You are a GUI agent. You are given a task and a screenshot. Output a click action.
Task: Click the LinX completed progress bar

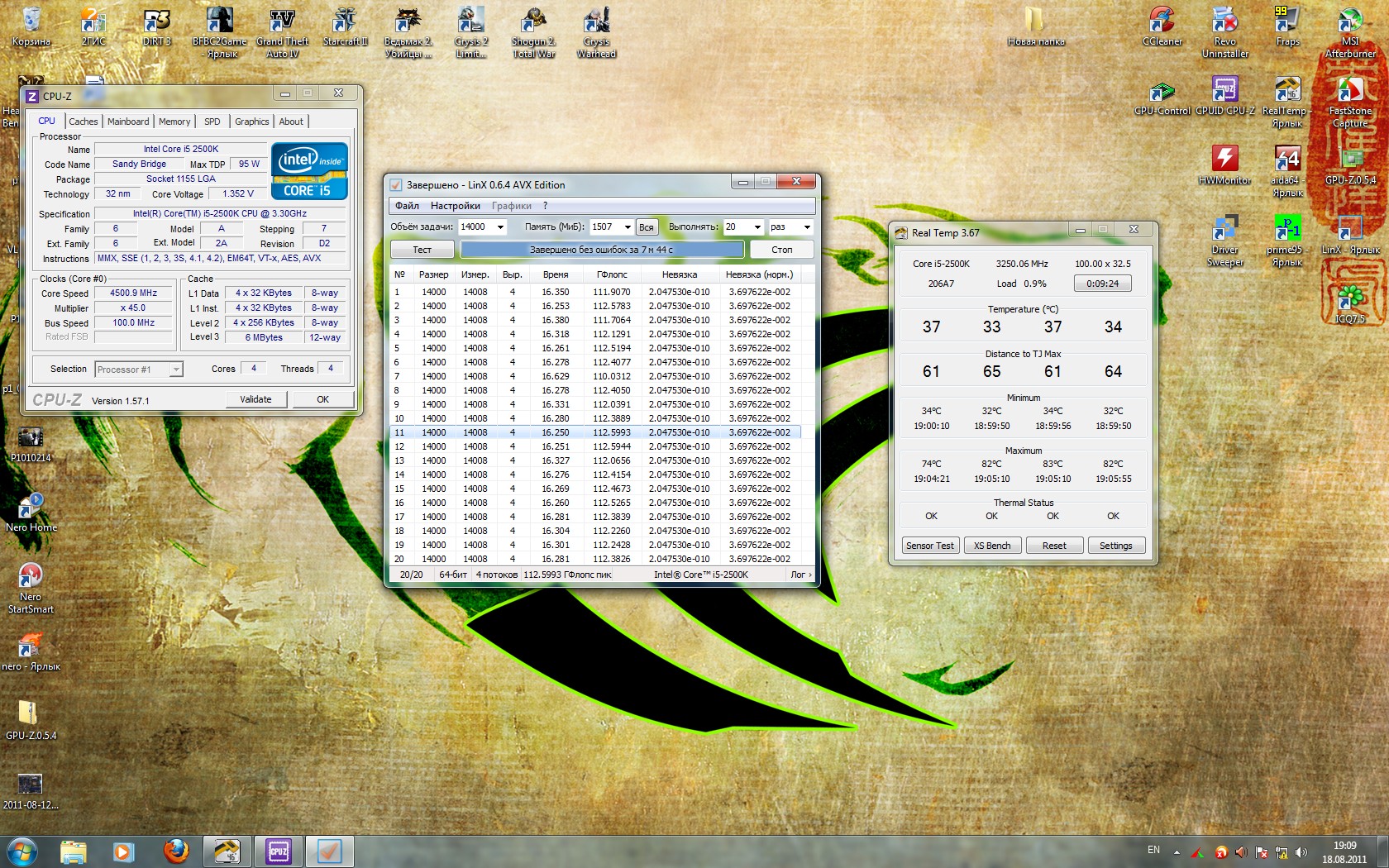point(601,250)
